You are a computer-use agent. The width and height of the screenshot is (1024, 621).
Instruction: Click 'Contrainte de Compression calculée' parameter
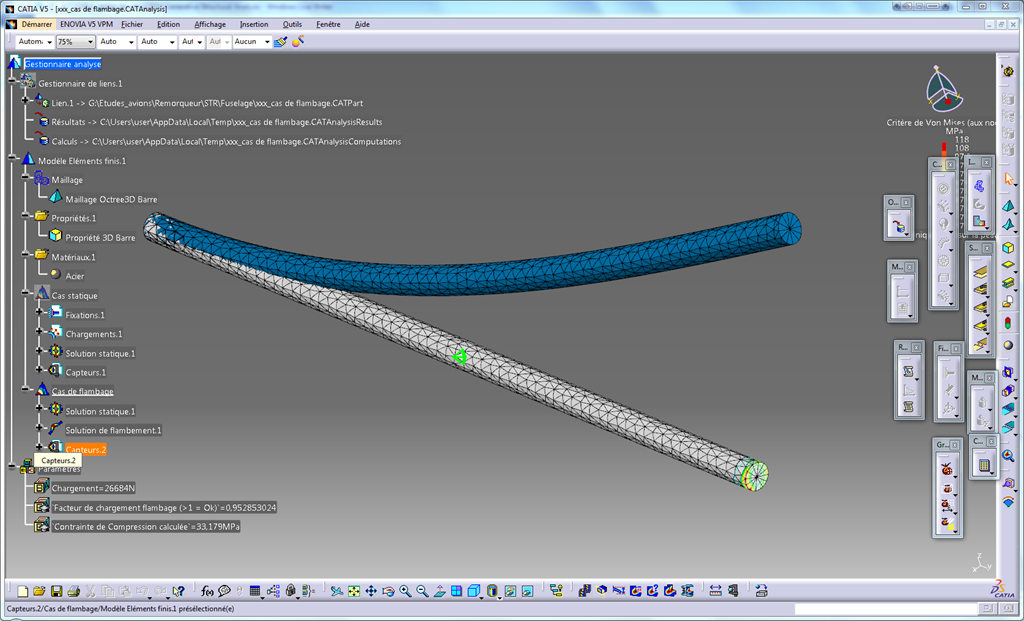pos(146,526)
